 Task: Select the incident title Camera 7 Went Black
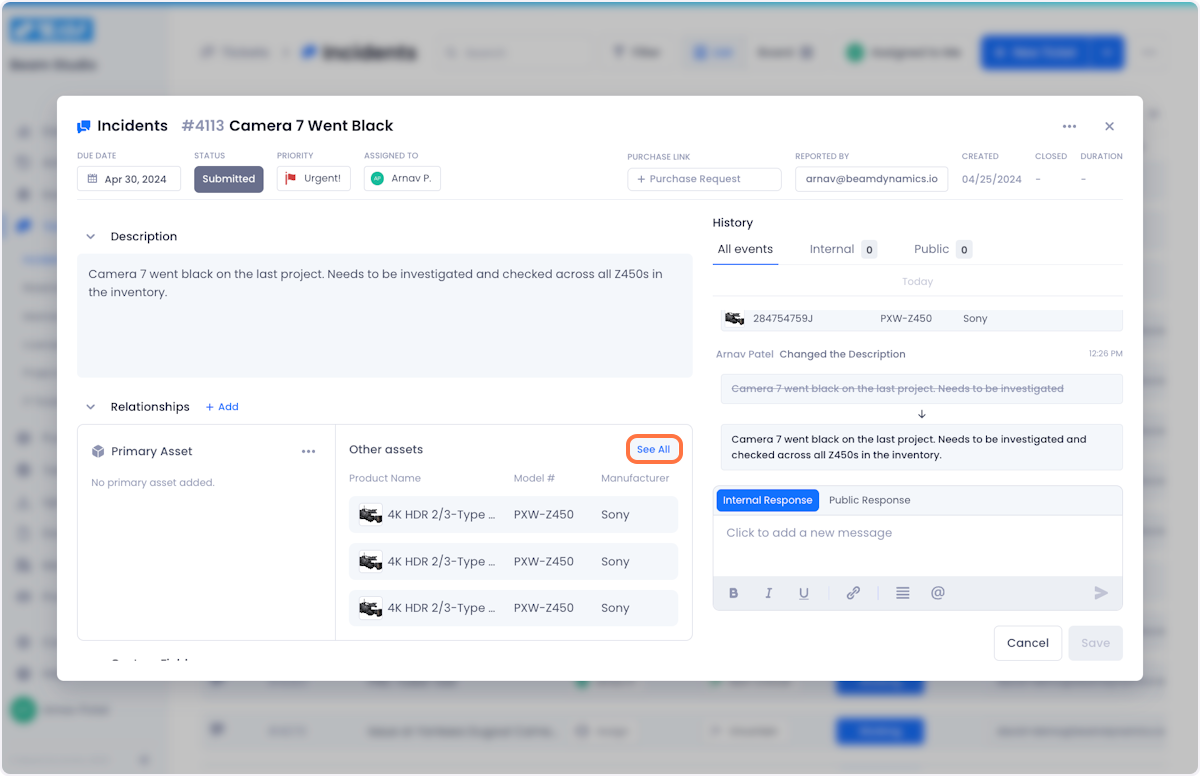click(311, 126)
